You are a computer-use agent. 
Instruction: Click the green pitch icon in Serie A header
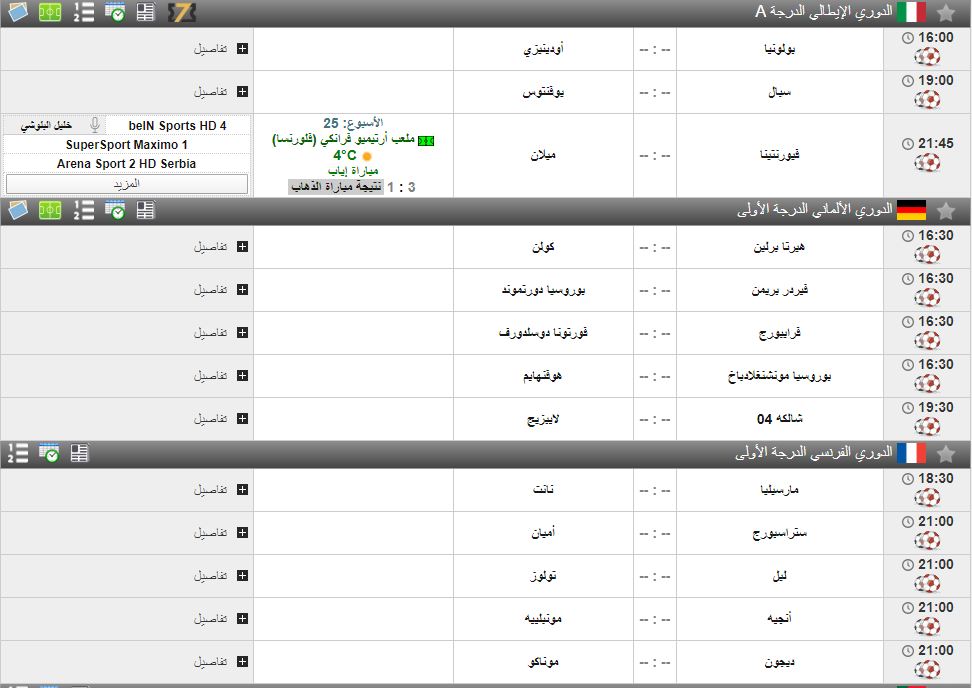coord(50,12)
